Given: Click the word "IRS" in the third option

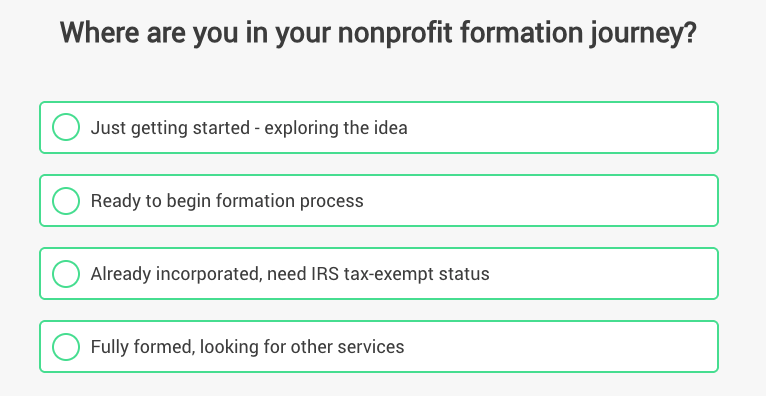Looking at the screenshot, I should point(325,274).
